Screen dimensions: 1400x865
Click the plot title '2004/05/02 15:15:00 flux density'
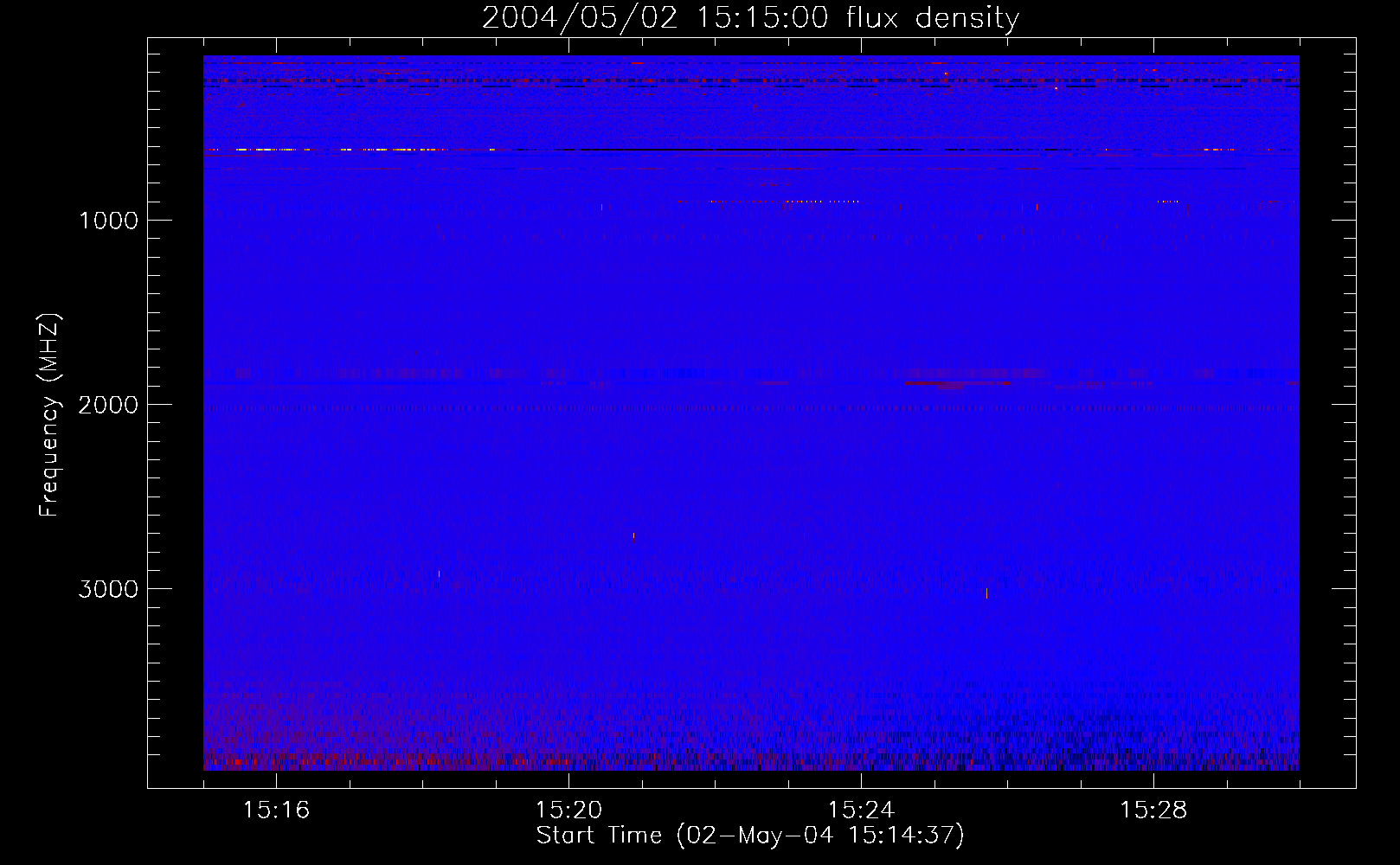tap(750, 18)
